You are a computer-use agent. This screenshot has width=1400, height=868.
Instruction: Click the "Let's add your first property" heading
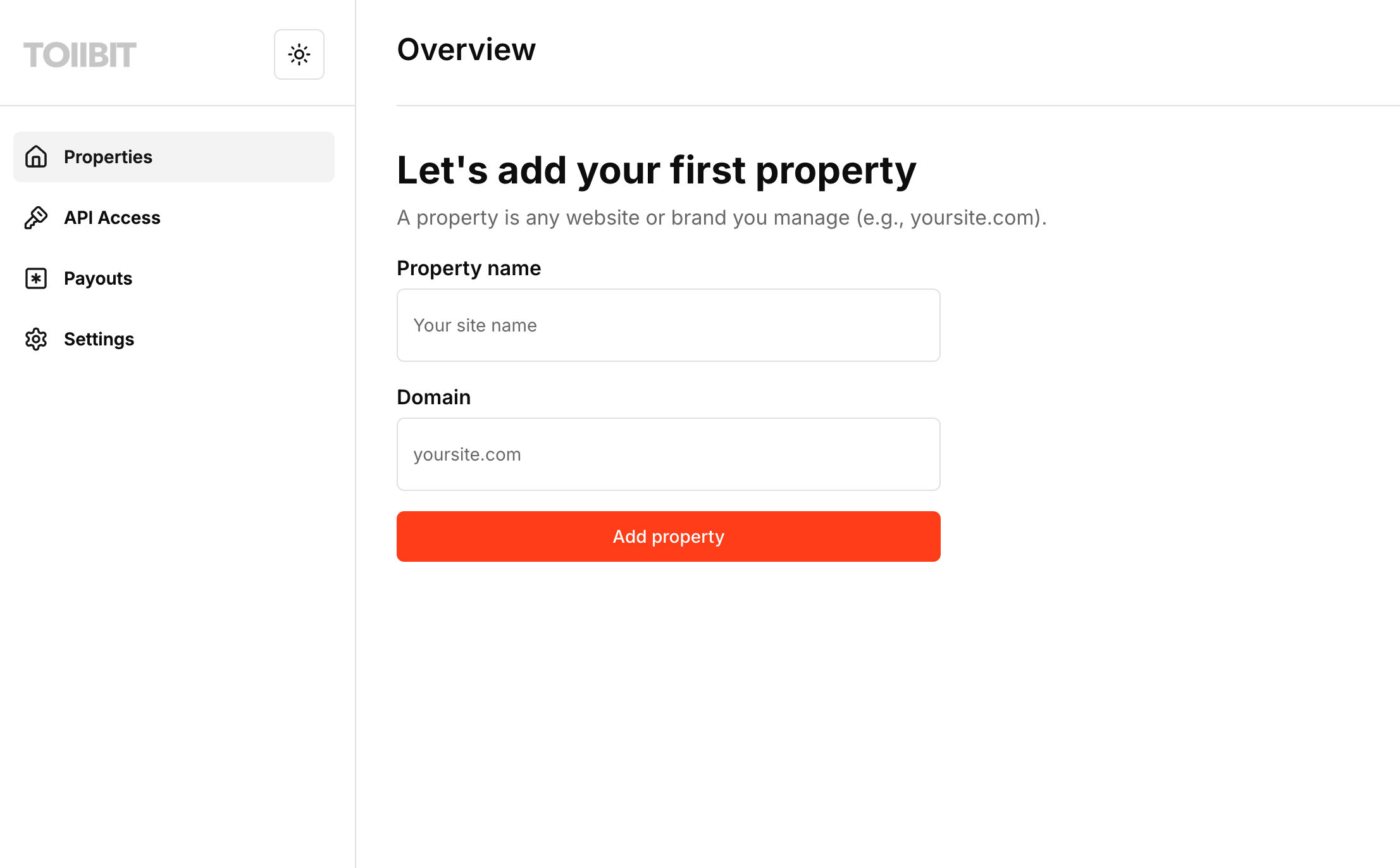pos(657,171)
